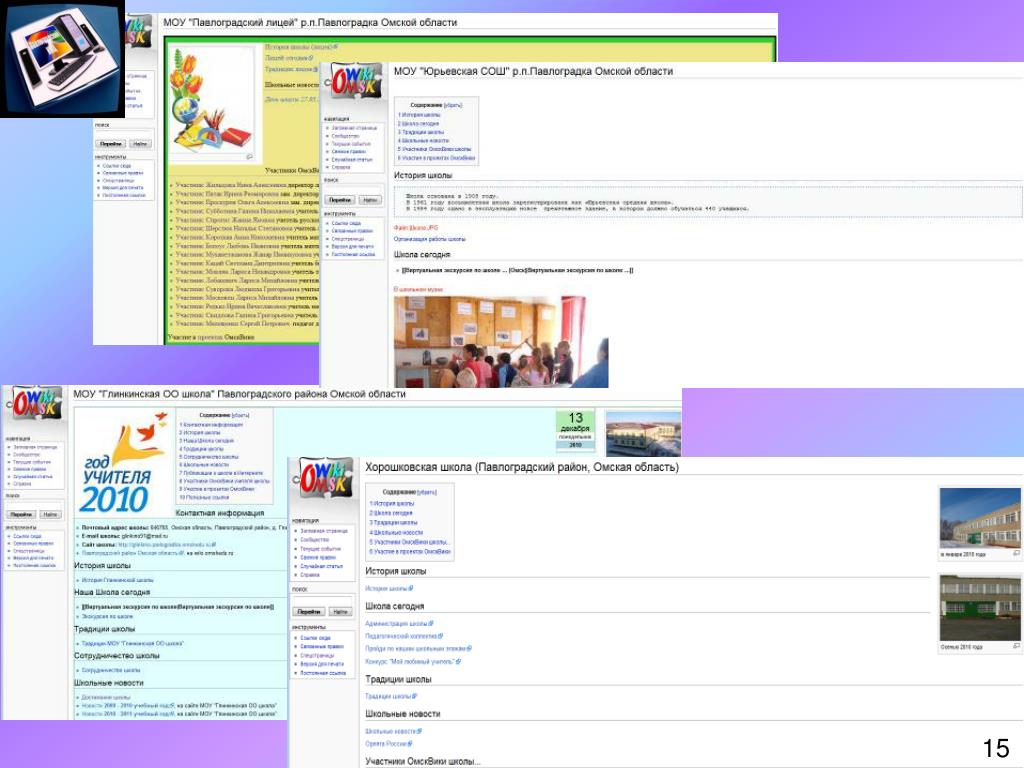Image resolution: width=1024 pixels, height=768 pixels.
Task: Hide the contents box on Хорошковская школа page
Action: 427,492
